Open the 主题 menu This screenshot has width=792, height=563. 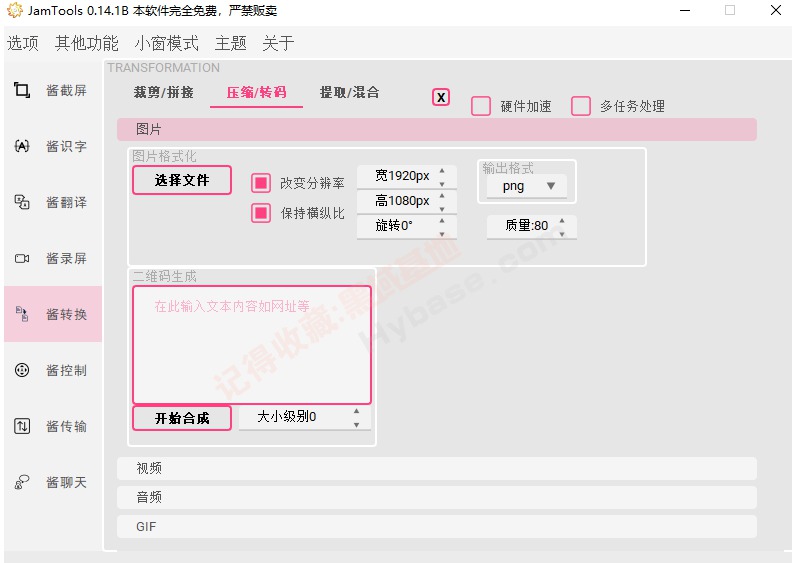(x=230, y=43)
